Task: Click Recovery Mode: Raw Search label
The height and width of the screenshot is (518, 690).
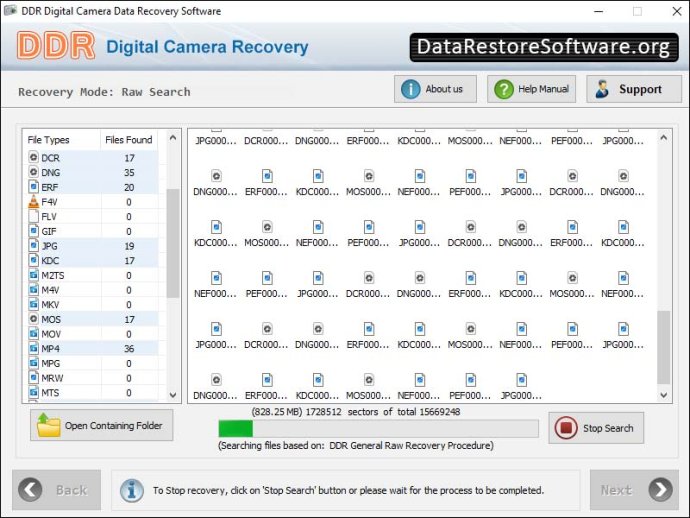Action: [x=104, y=92]
